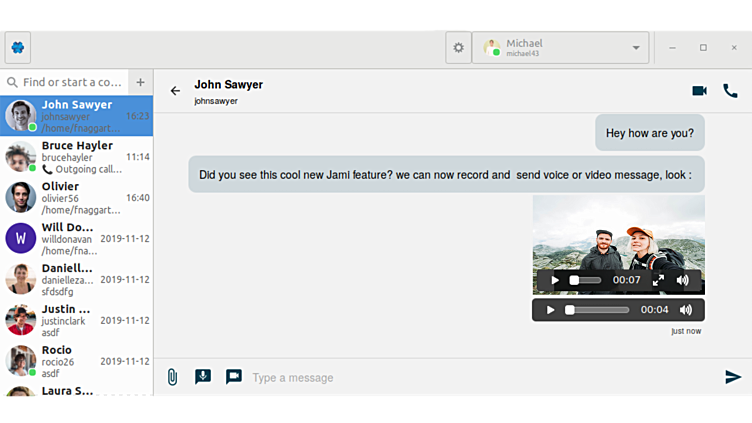Record an audio message with the microphone icon
This screenshot has height=423, width=752.
(x=203, y=376)
